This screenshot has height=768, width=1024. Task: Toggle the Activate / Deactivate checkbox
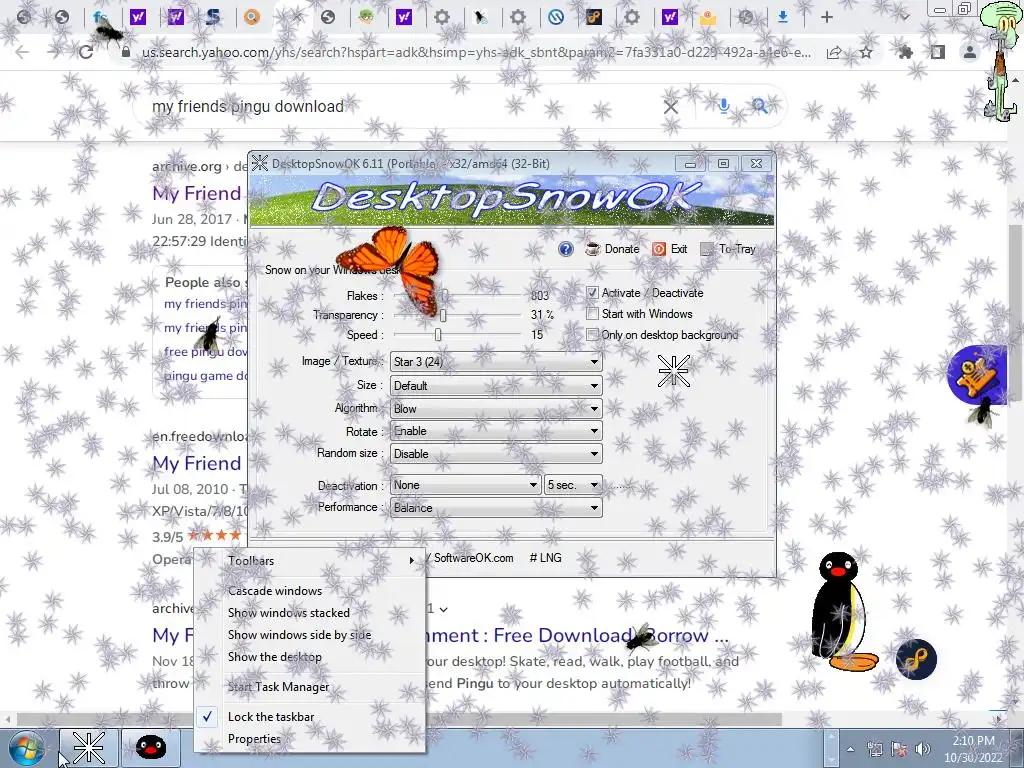[592, 293]
